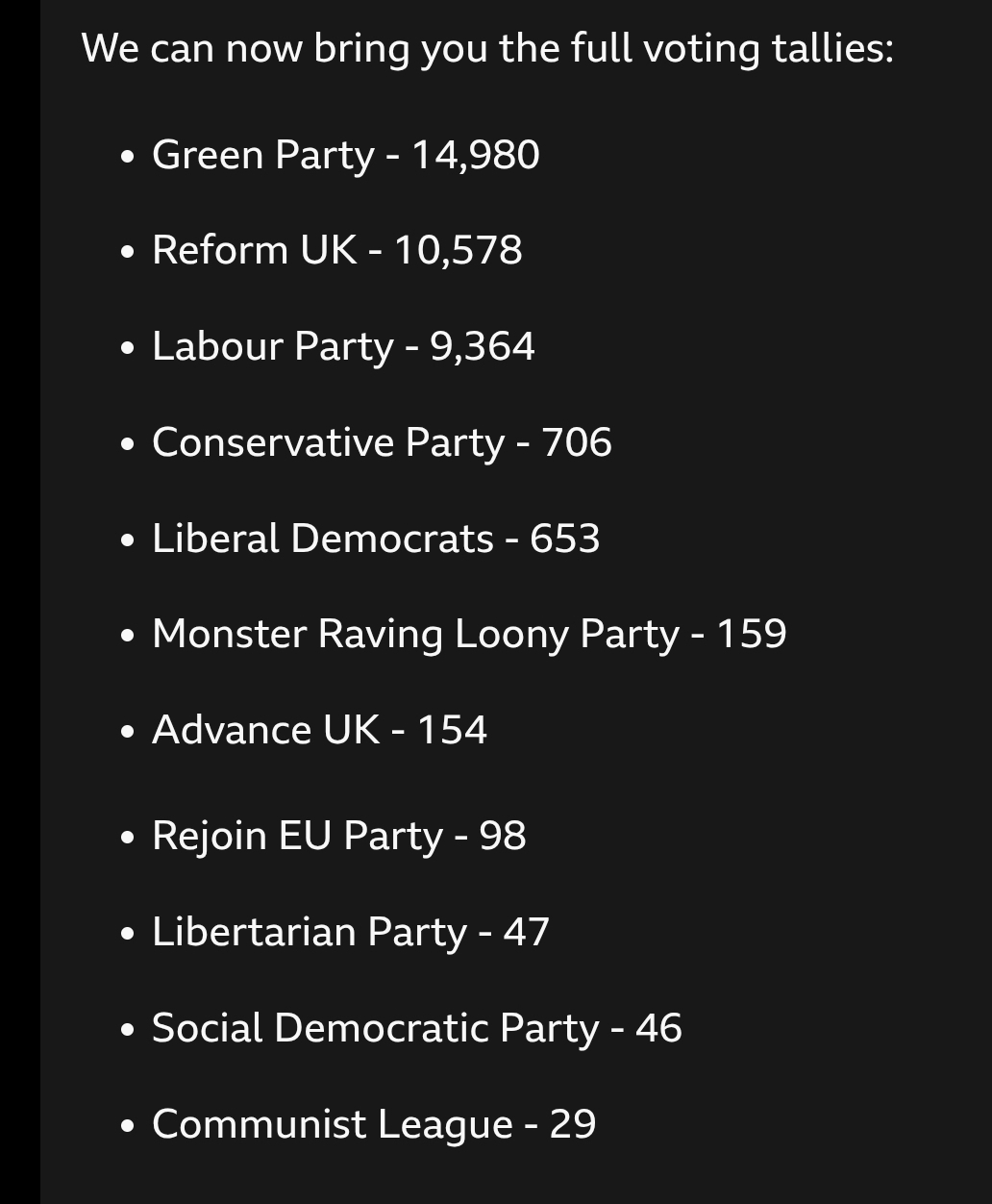Click the Rejoin EU Party - 98 entry
Screen dimensions: 992x1204
339,836
